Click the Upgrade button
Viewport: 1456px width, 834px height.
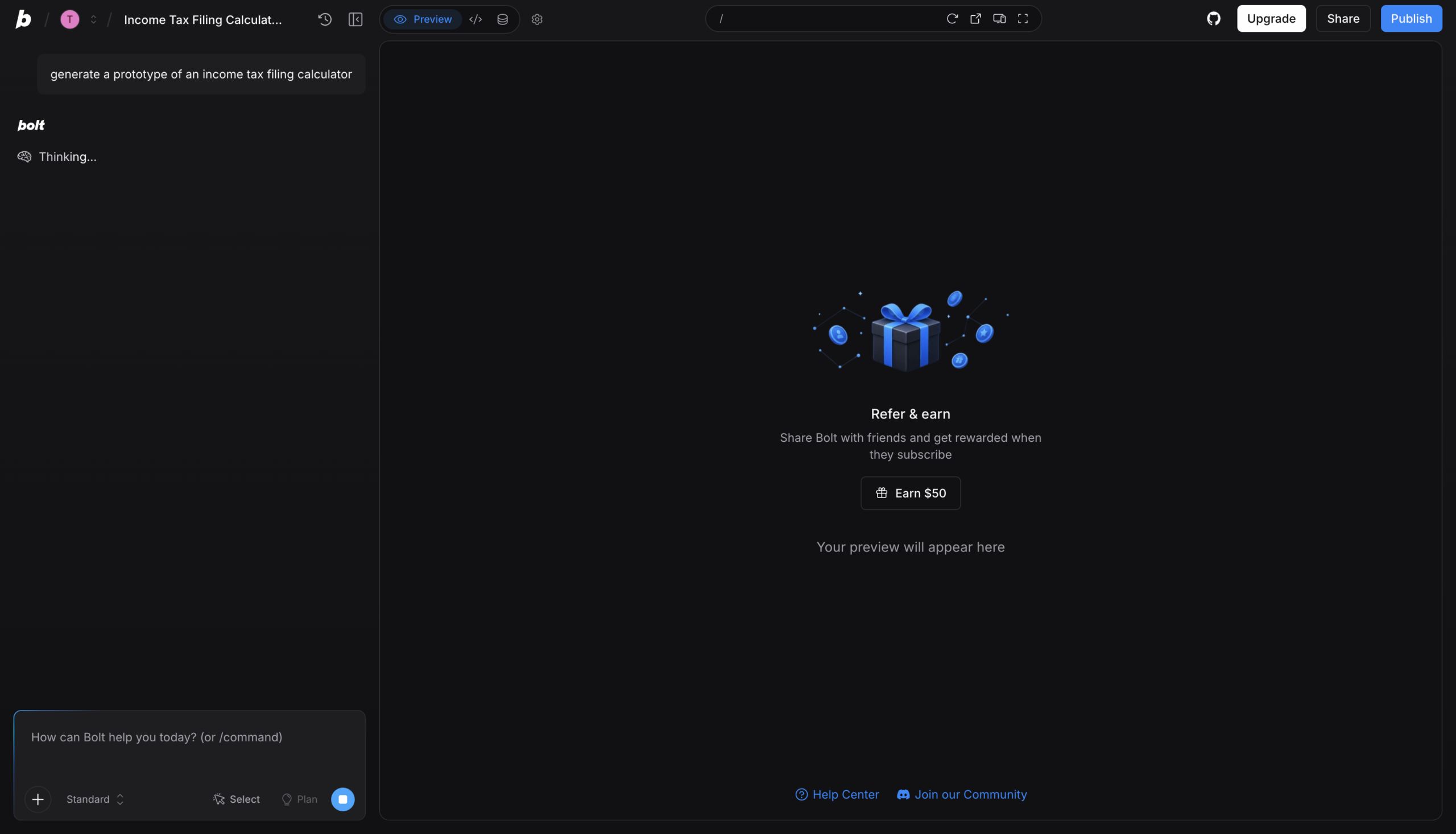point(1271,19)
